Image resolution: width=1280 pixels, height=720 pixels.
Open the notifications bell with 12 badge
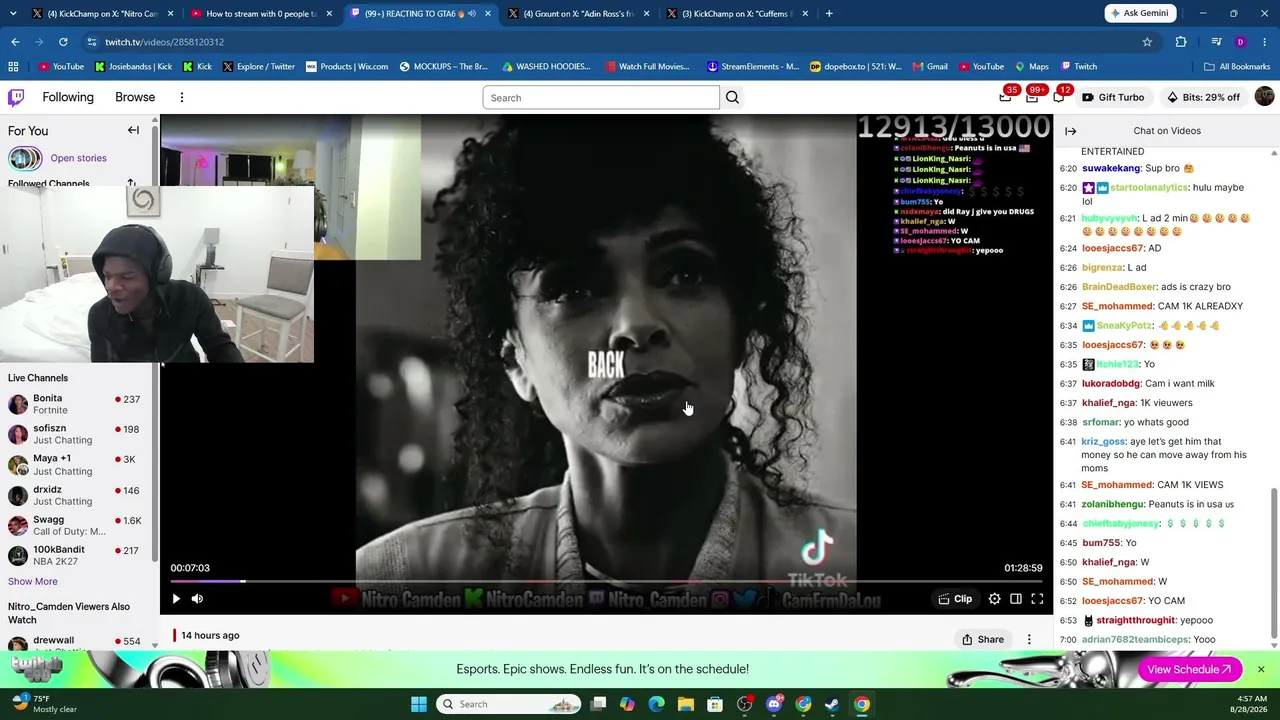(1059, 97)
